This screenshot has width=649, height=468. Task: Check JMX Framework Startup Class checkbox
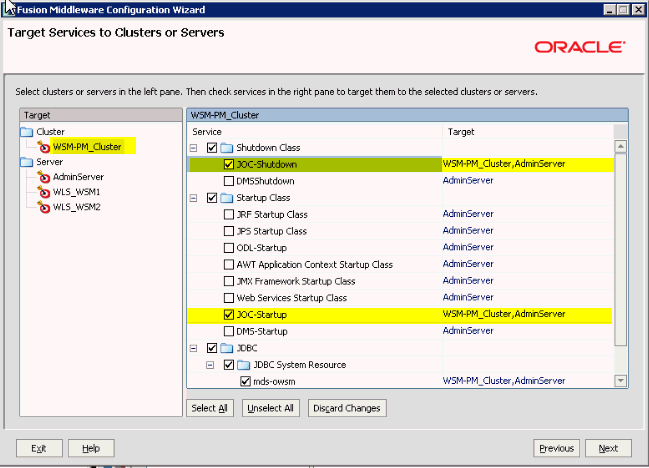[228, 281]
